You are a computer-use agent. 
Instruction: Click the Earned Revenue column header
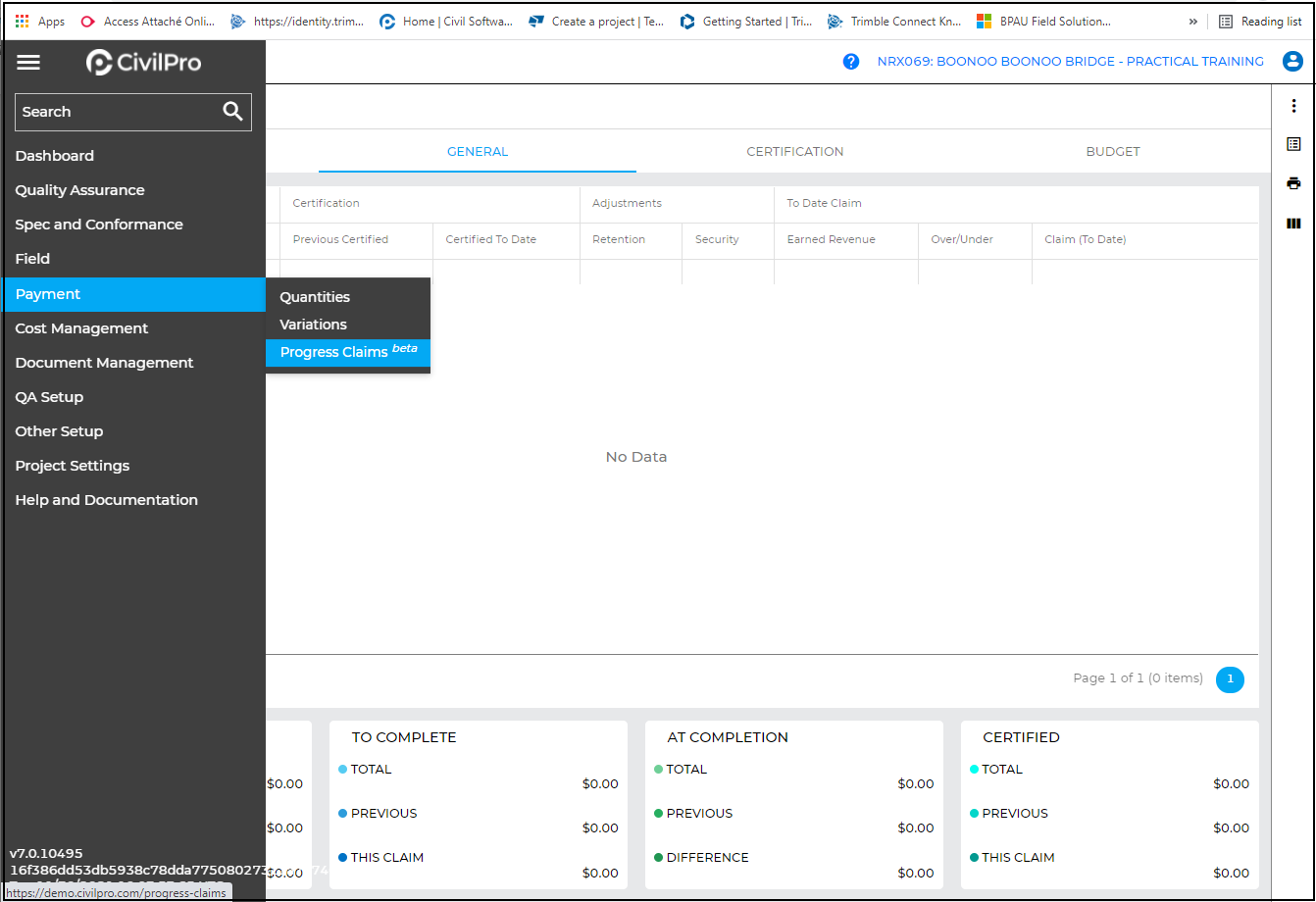[846, 239]
